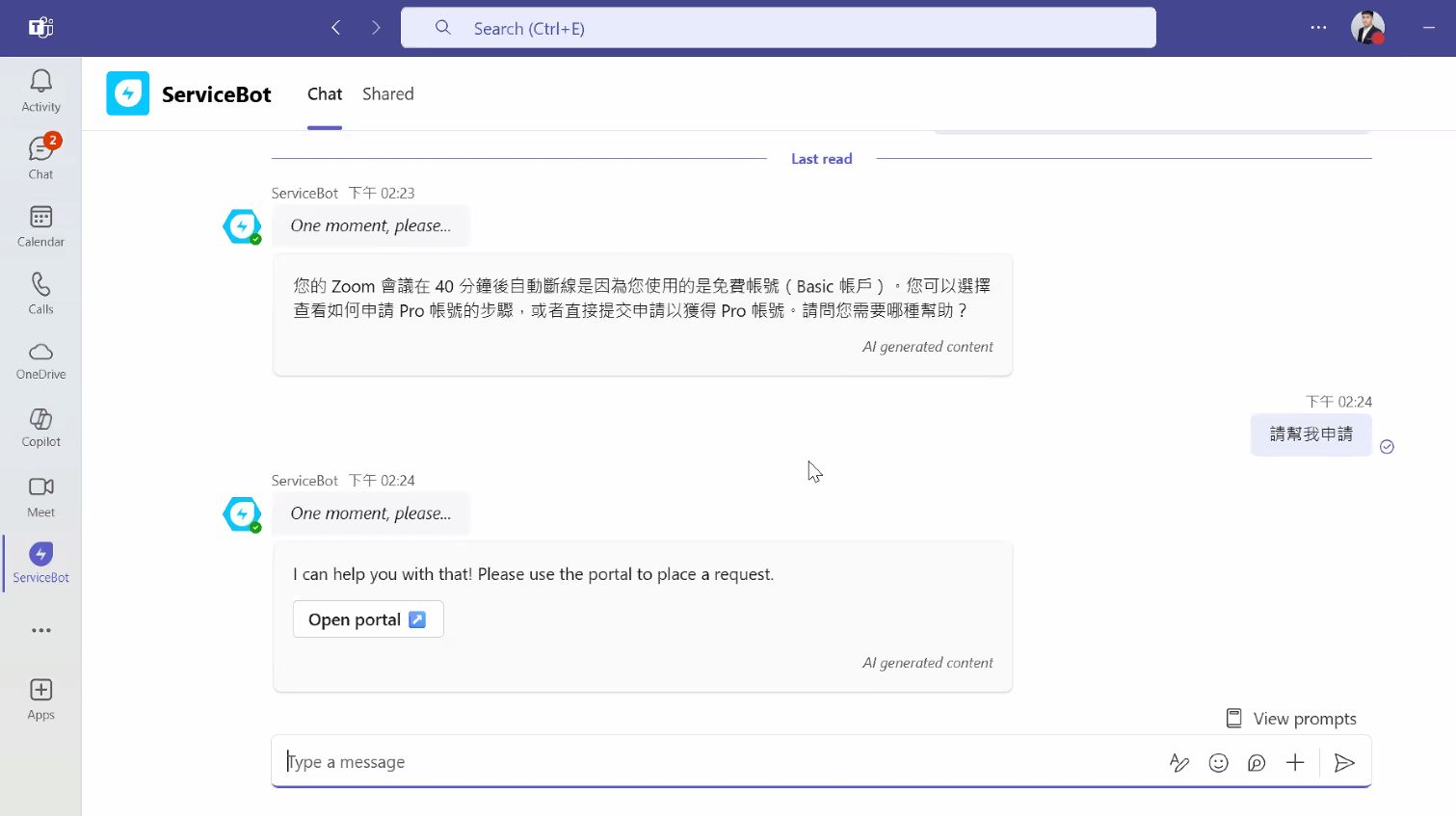Open Settings and more menu in title bar
This screenshot has height=816, width=1456.
click(1318, 28)
